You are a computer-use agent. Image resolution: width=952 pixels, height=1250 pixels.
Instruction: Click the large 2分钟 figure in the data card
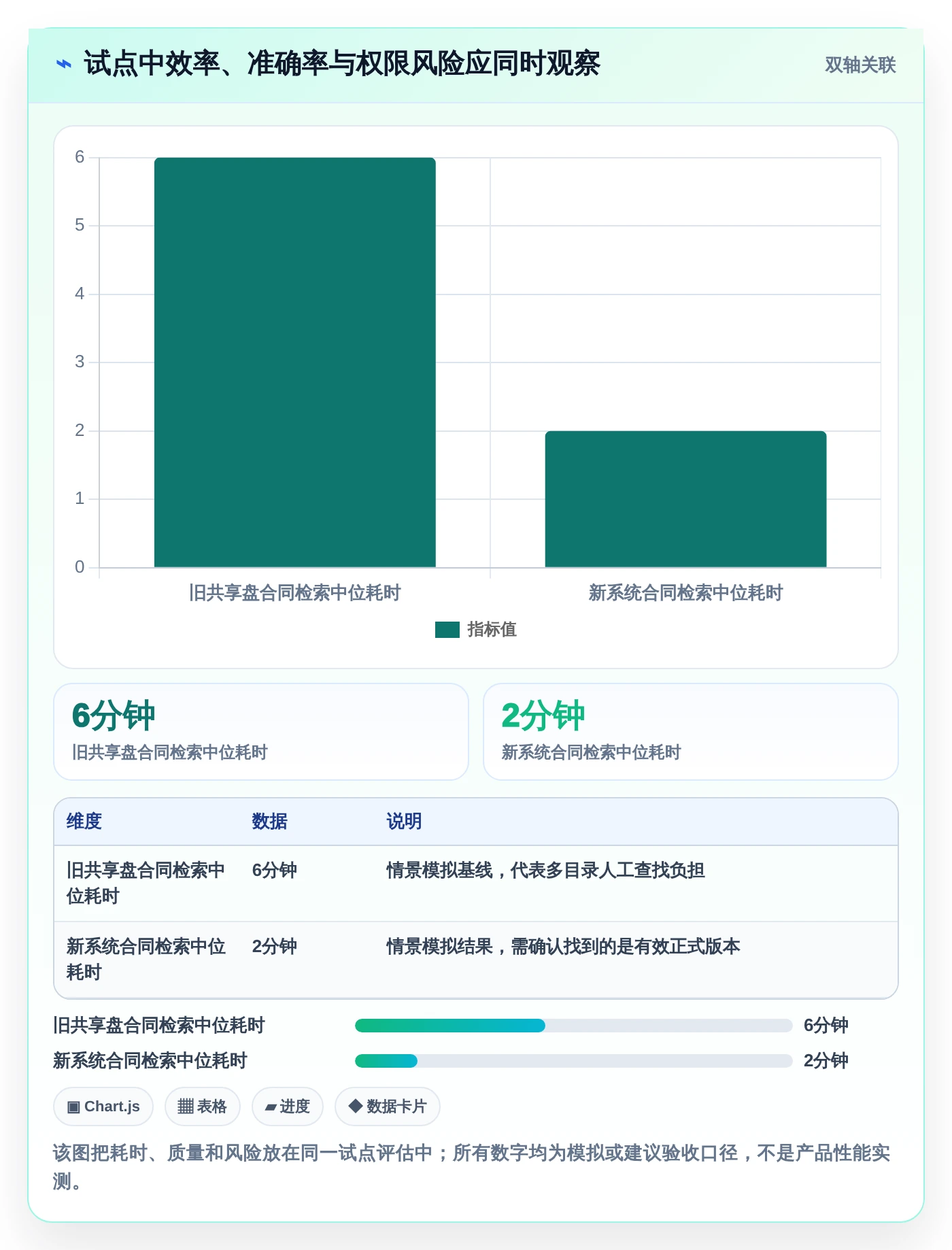point(543,715)
